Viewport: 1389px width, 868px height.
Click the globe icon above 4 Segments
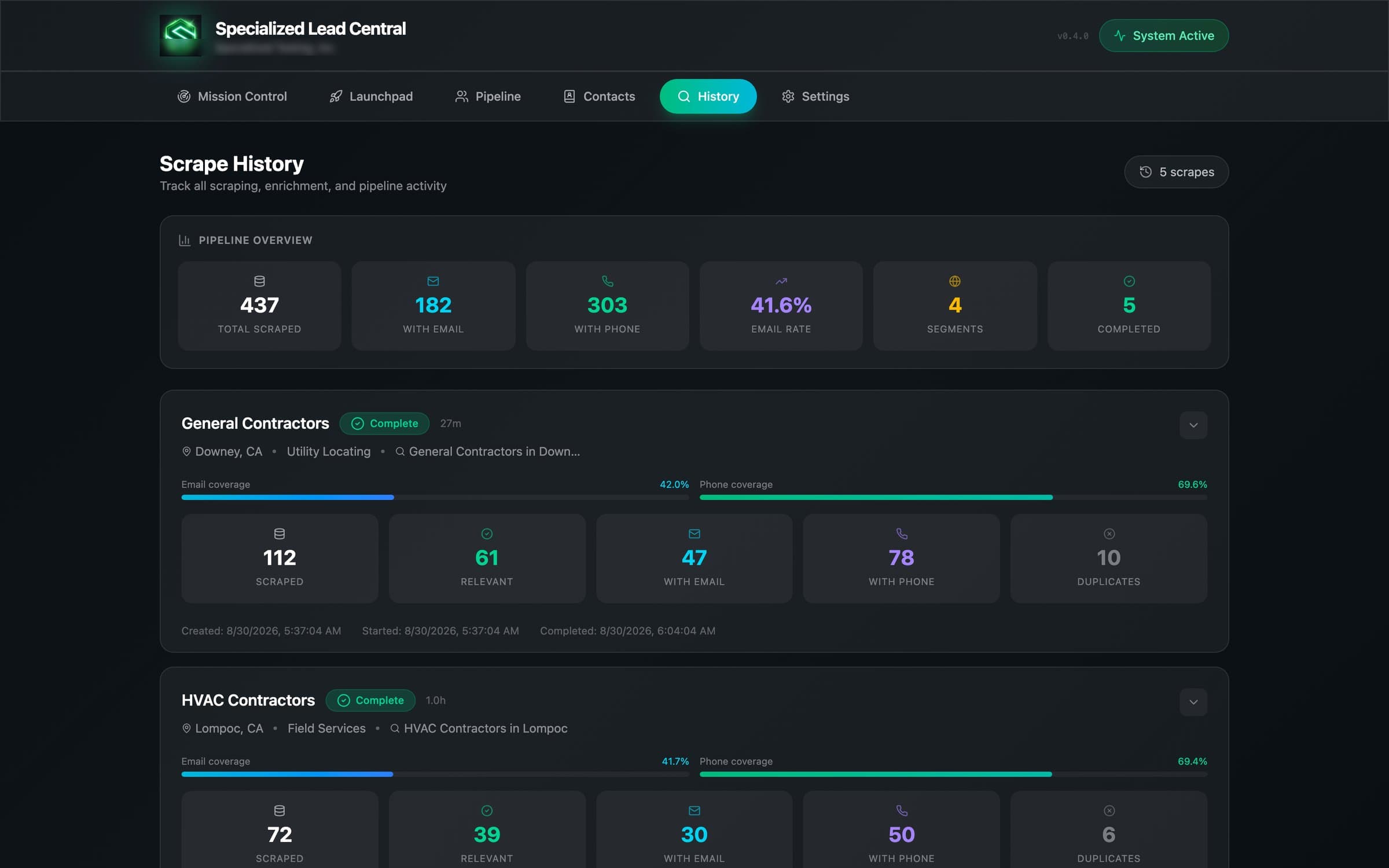(955, 281)
